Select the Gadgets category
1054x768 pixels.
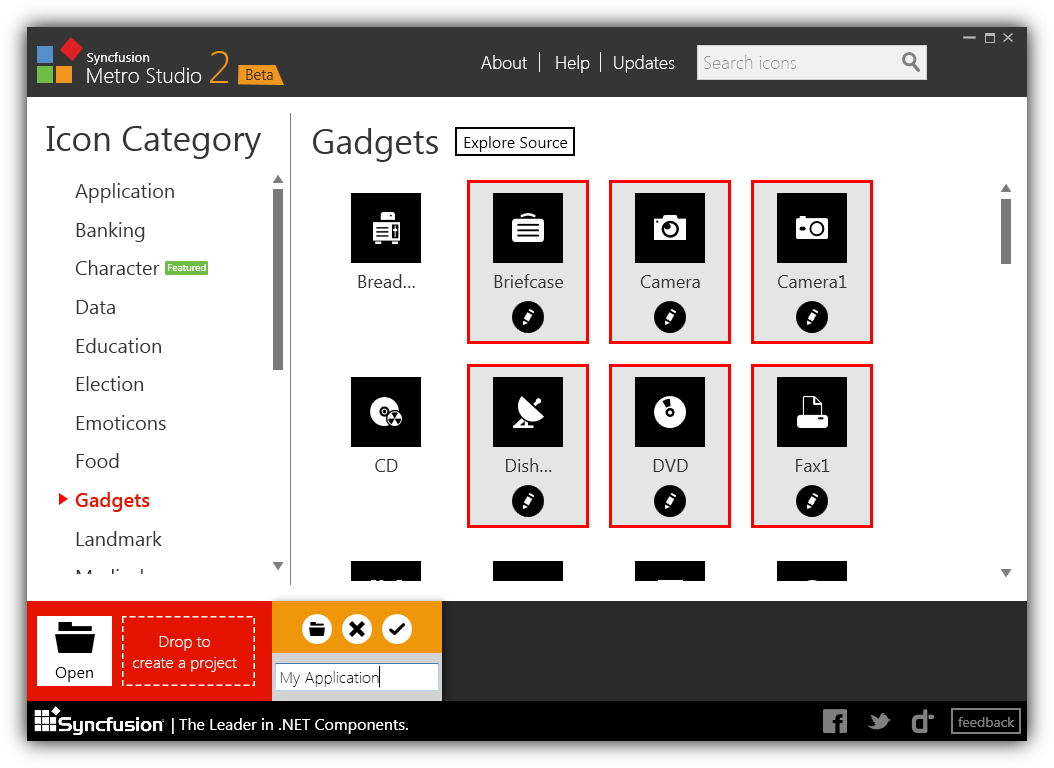coord(112,501)
